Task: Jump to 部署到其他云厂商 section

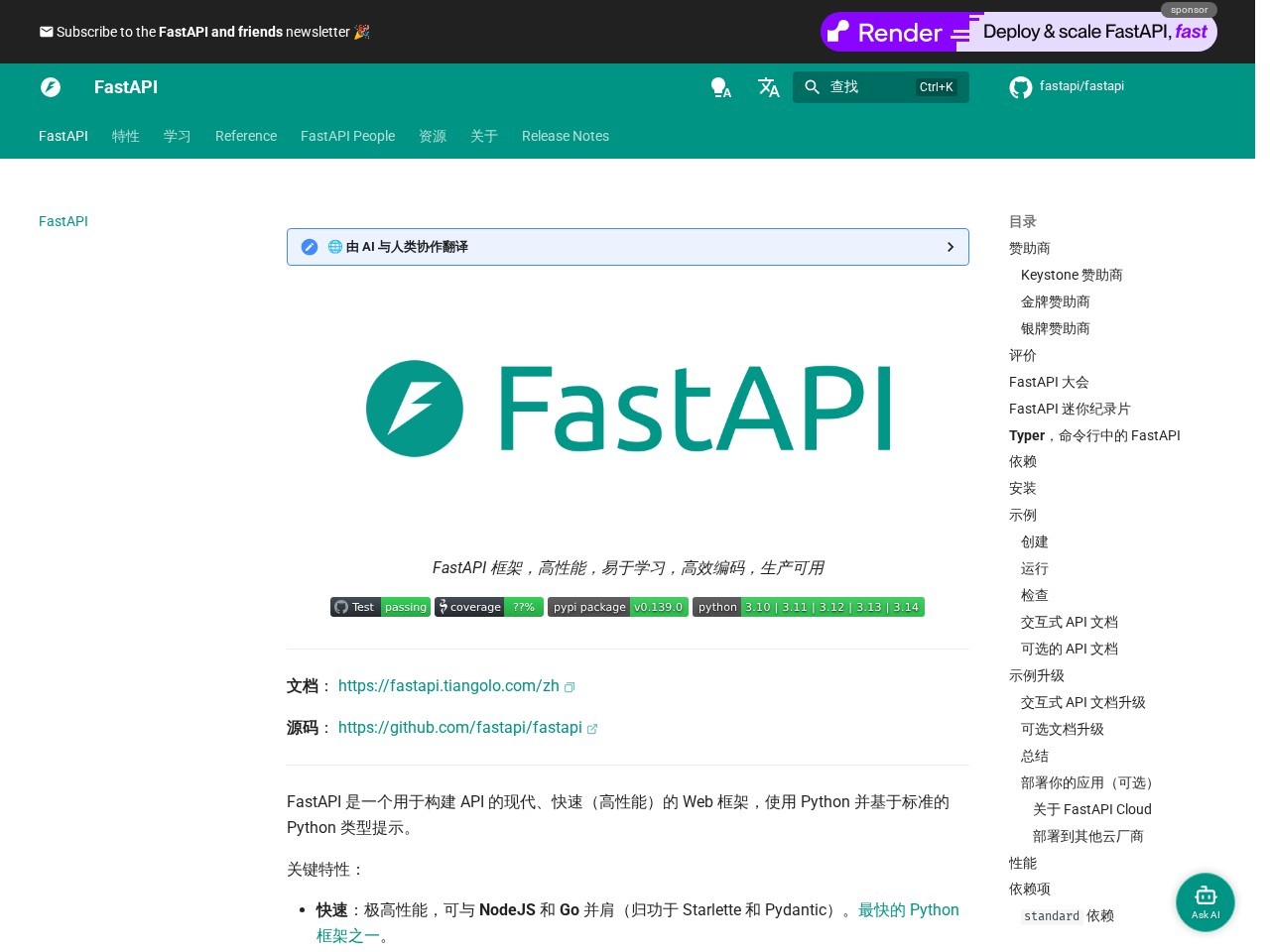Action: click(x=1088, y=836)
